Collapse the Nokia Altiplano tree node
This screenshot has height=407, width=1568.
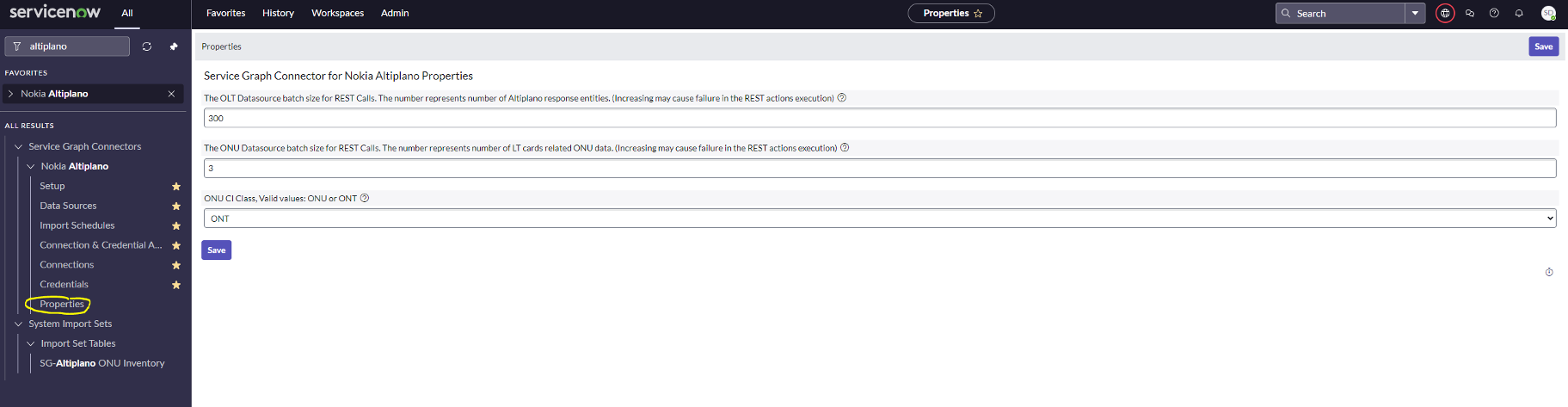pyautogui.click(x=31, y=167)
